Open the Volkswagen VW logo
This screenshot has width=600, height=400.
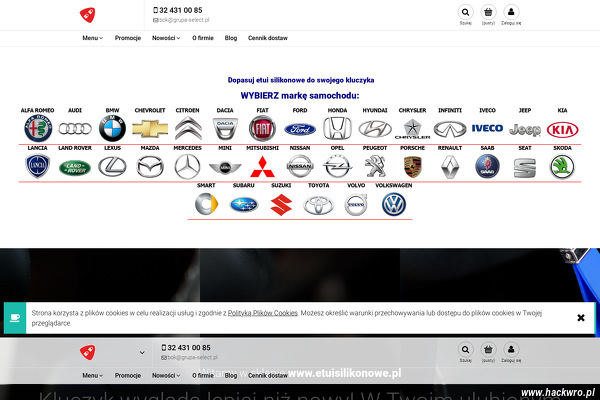pyautogui.click(x=394, y=204)
